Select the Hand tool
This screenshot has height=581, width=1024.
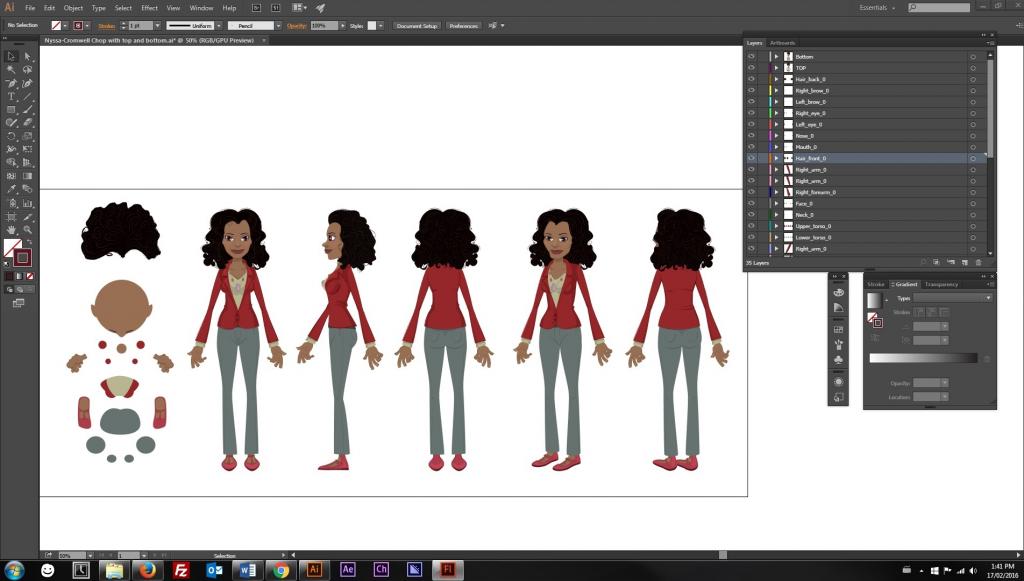[x=11, y=230]
